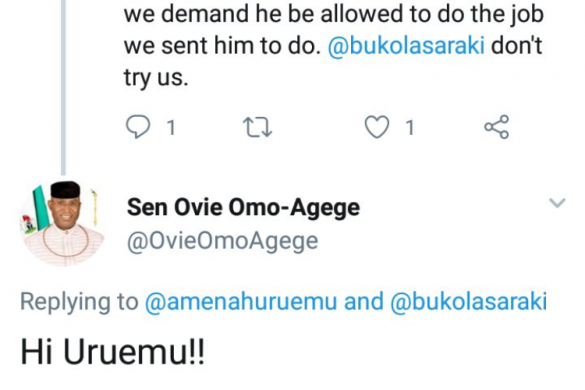Open the share icon under the tweet
This screenshot has width=585, height=390.
point(497,127)
